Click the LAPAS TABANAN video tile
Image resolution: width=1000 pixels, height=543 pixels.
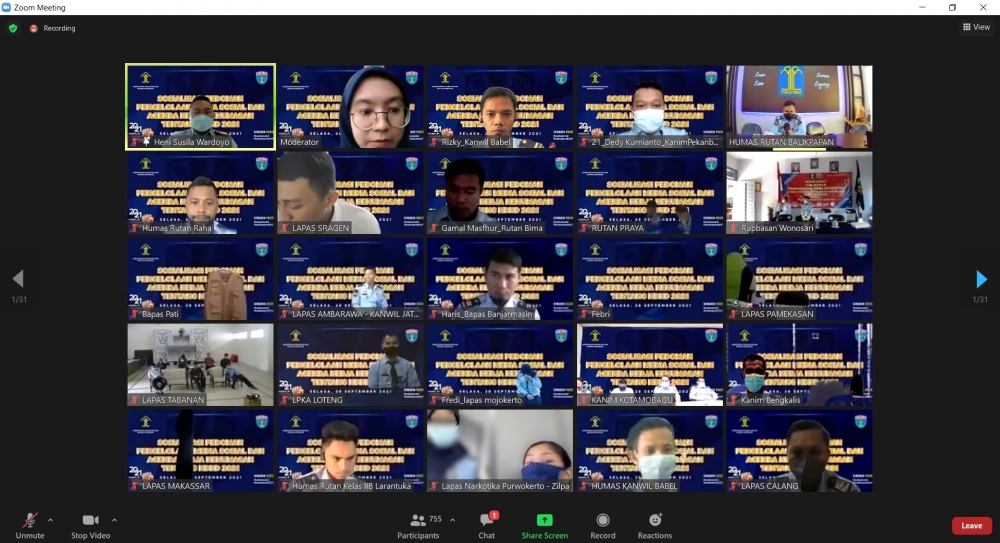coord(200,364)
